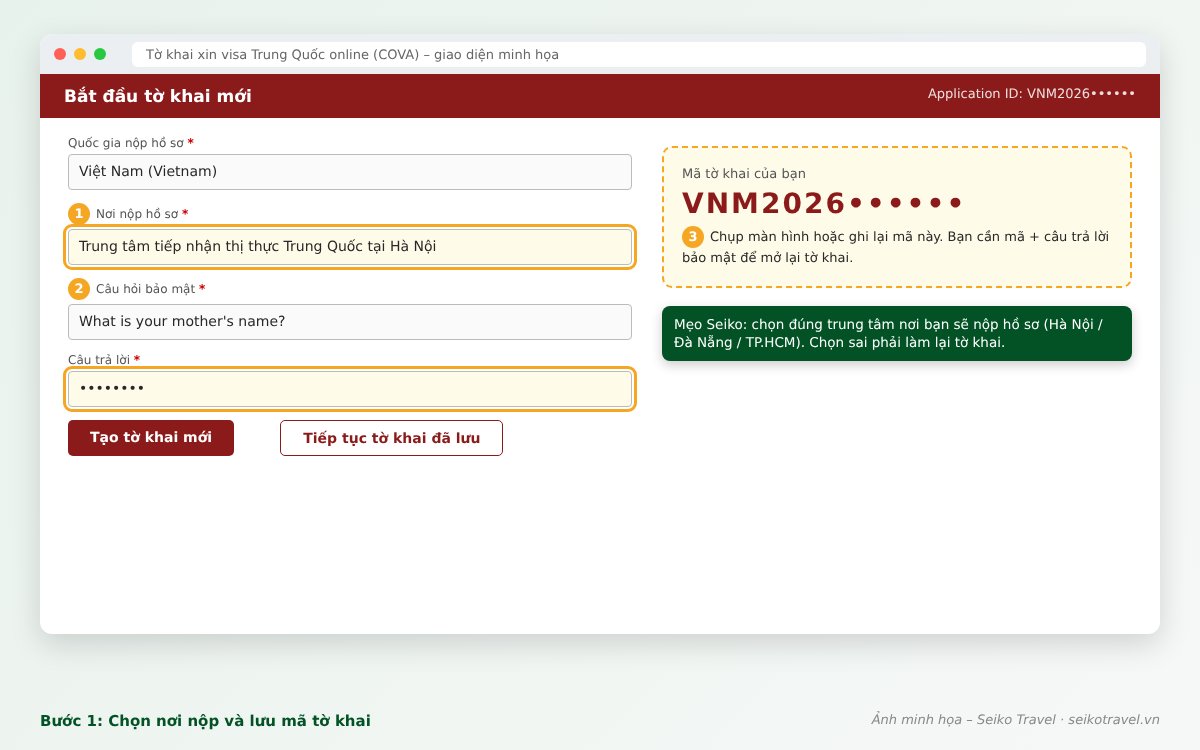Click the Bắt đầu tờ khai mới heading
This screenshot has width=1200, height=750.
[158, 96]
